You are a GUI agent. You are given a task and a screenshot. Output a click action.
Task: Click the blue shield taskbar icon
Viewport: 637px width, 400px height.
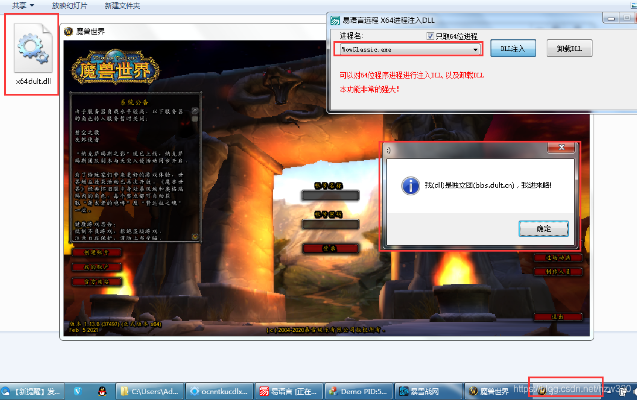77,391
